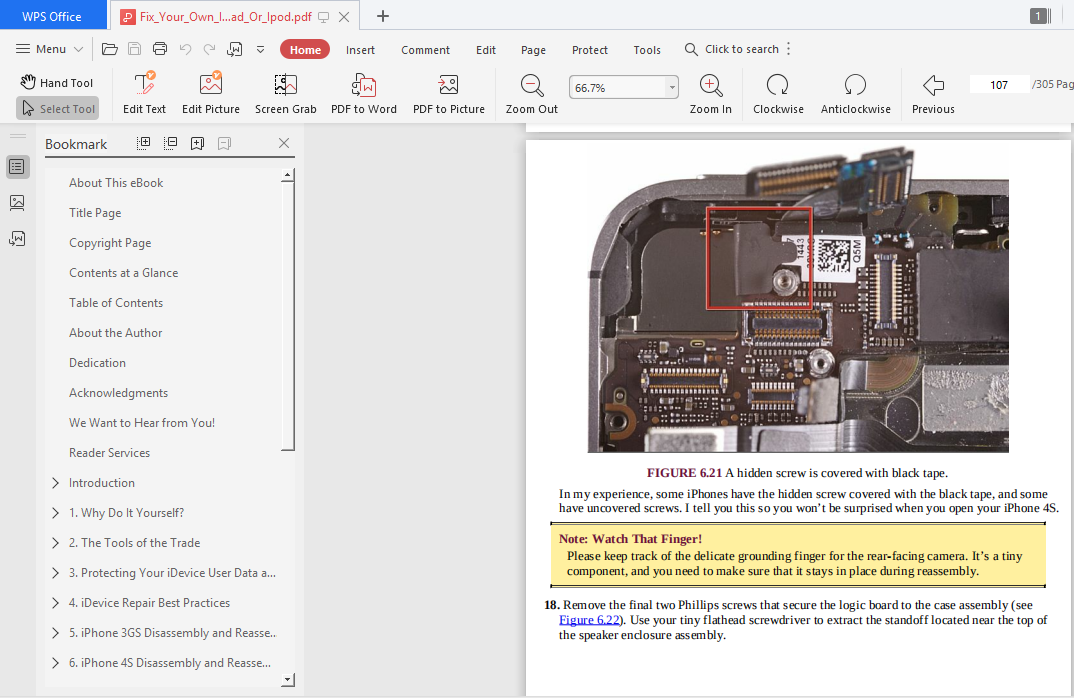Expand '5. iPhone 3GS Disassembly' bookmark
1074x698 pixels.
click(55, 633)
